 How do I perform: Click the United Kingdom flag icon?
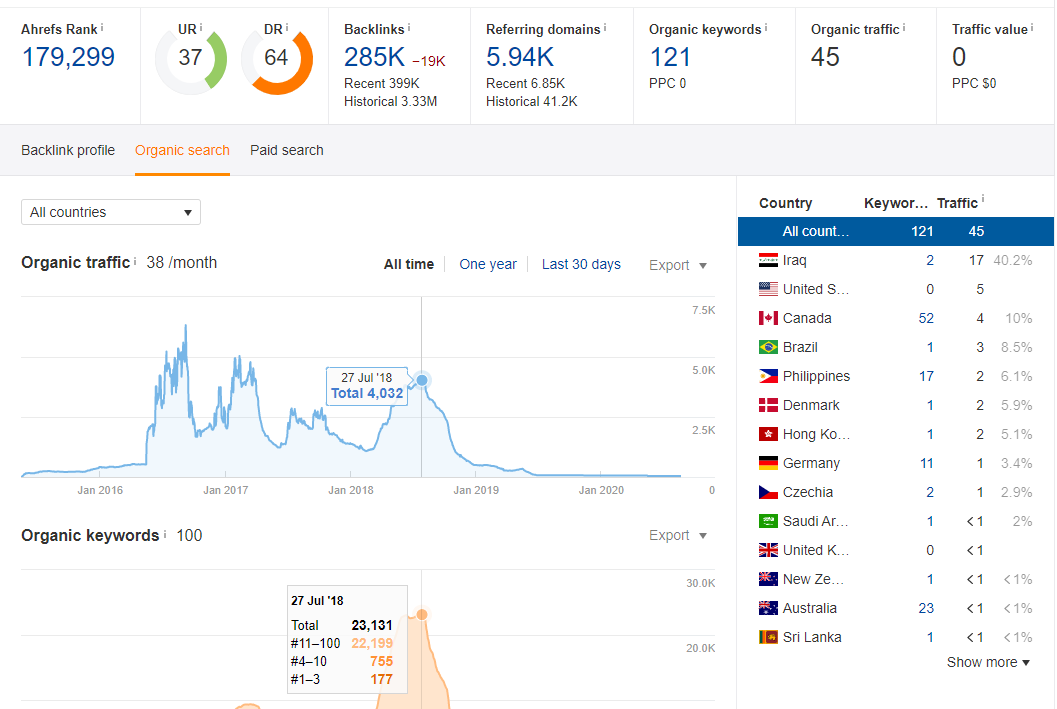point(768,550)
